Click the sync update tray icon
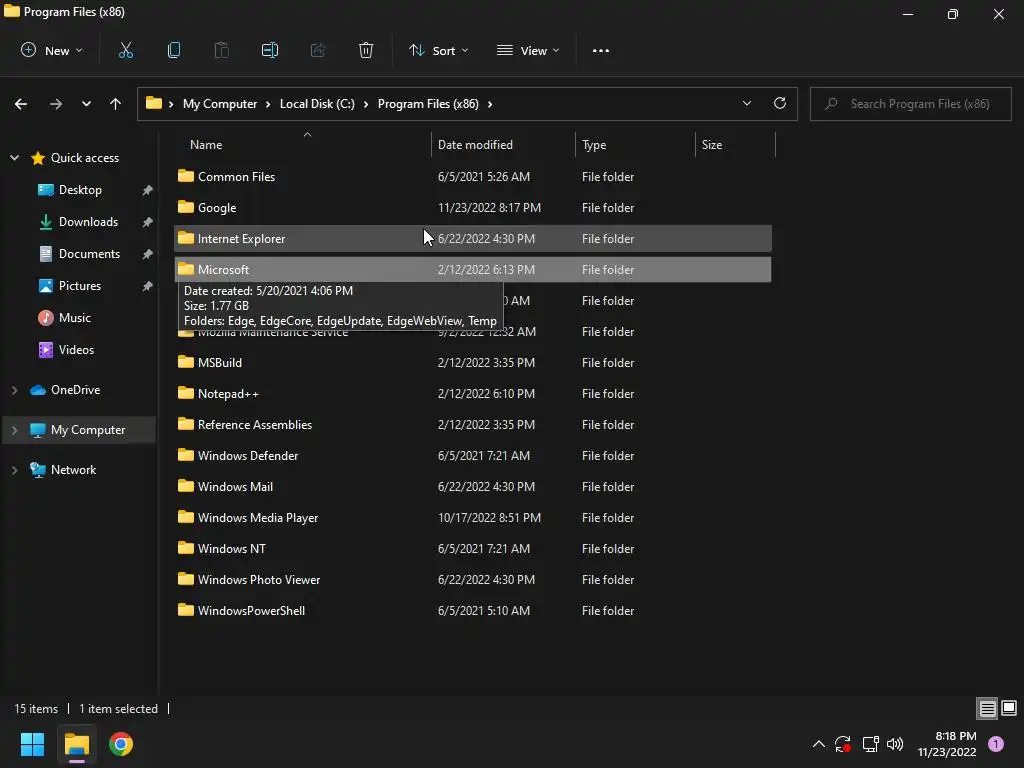Screen dimensions: 1024x768 point(842,744)
